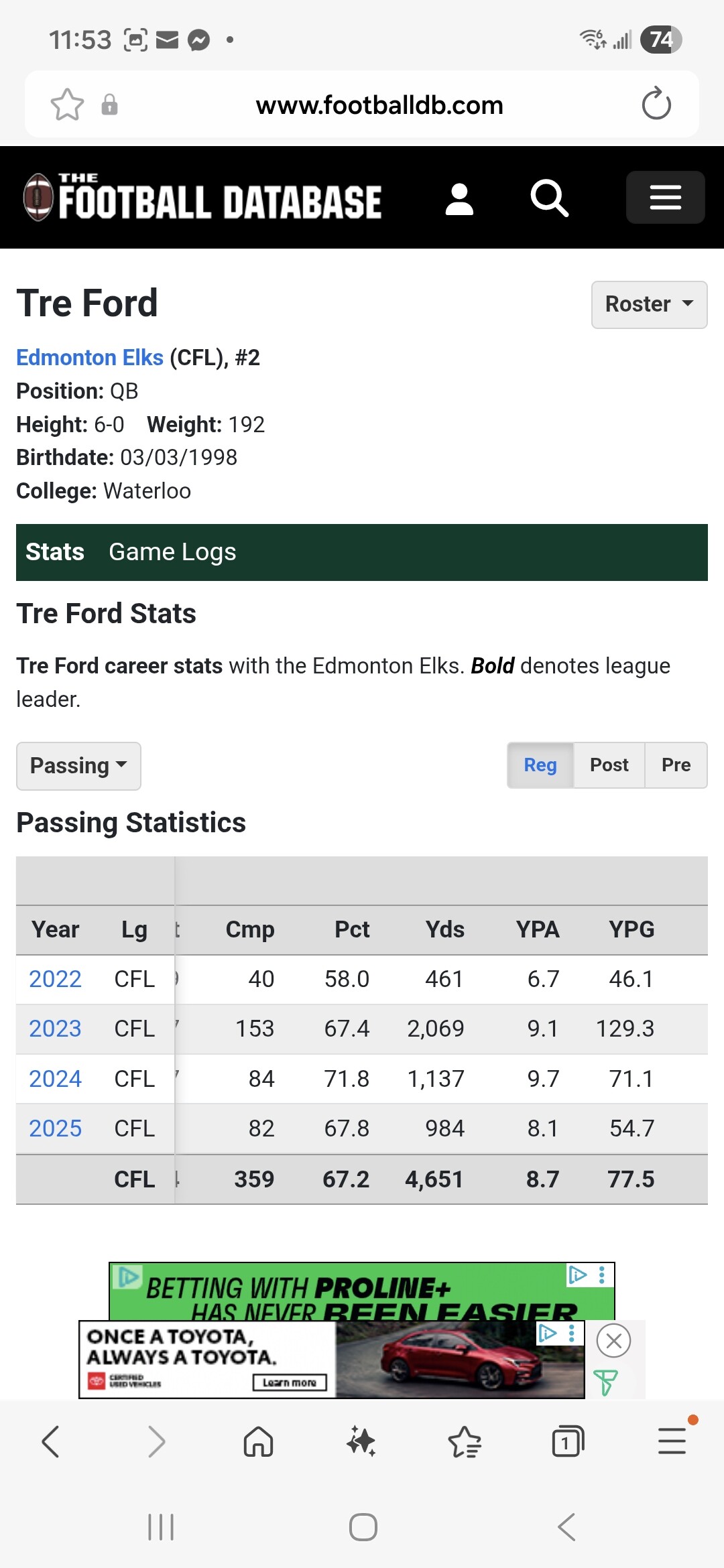Switch to the Game Logs tab

(x=172, y=552)
